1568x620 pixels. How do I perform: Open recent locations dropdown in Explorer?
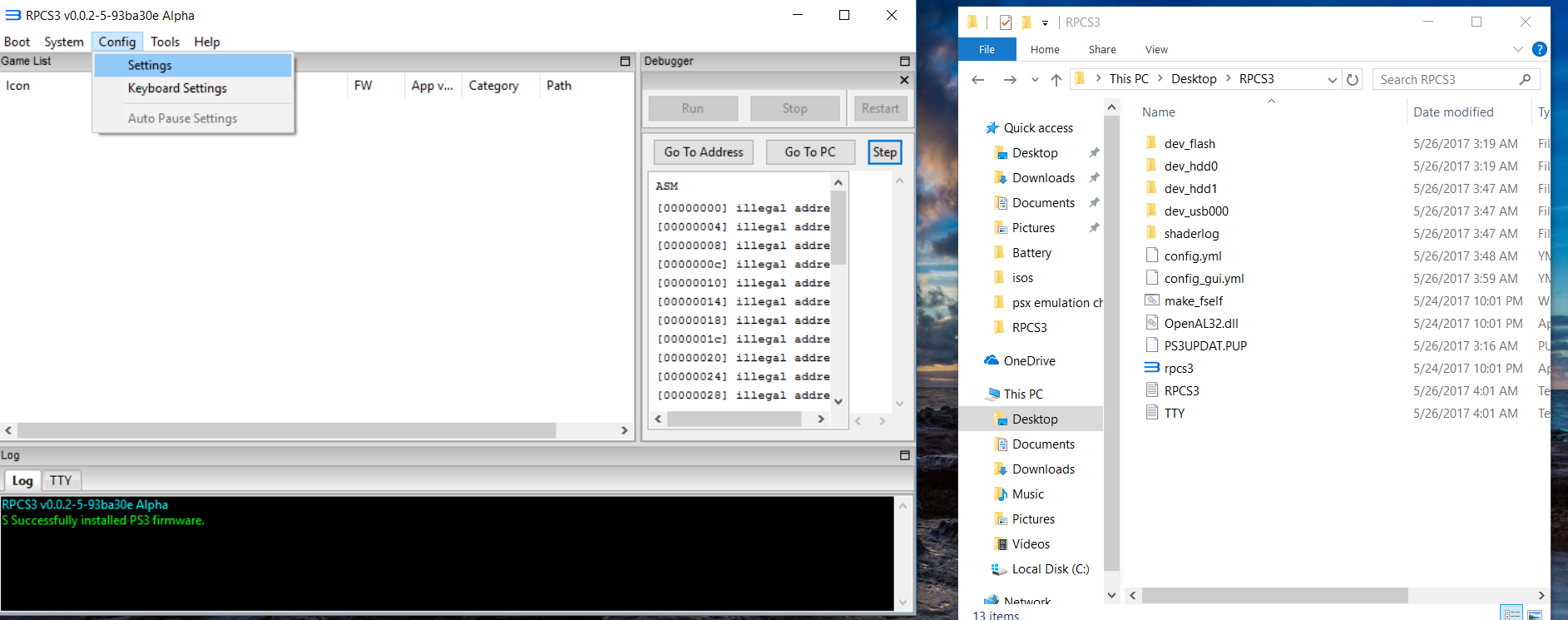tap(1035, 80)
